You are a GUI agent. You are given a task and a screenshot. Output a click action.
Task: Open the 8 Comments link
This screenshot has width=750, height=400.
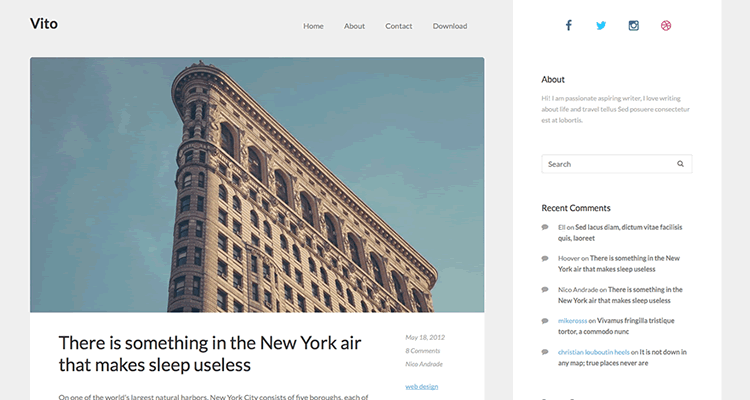point(421,351)
